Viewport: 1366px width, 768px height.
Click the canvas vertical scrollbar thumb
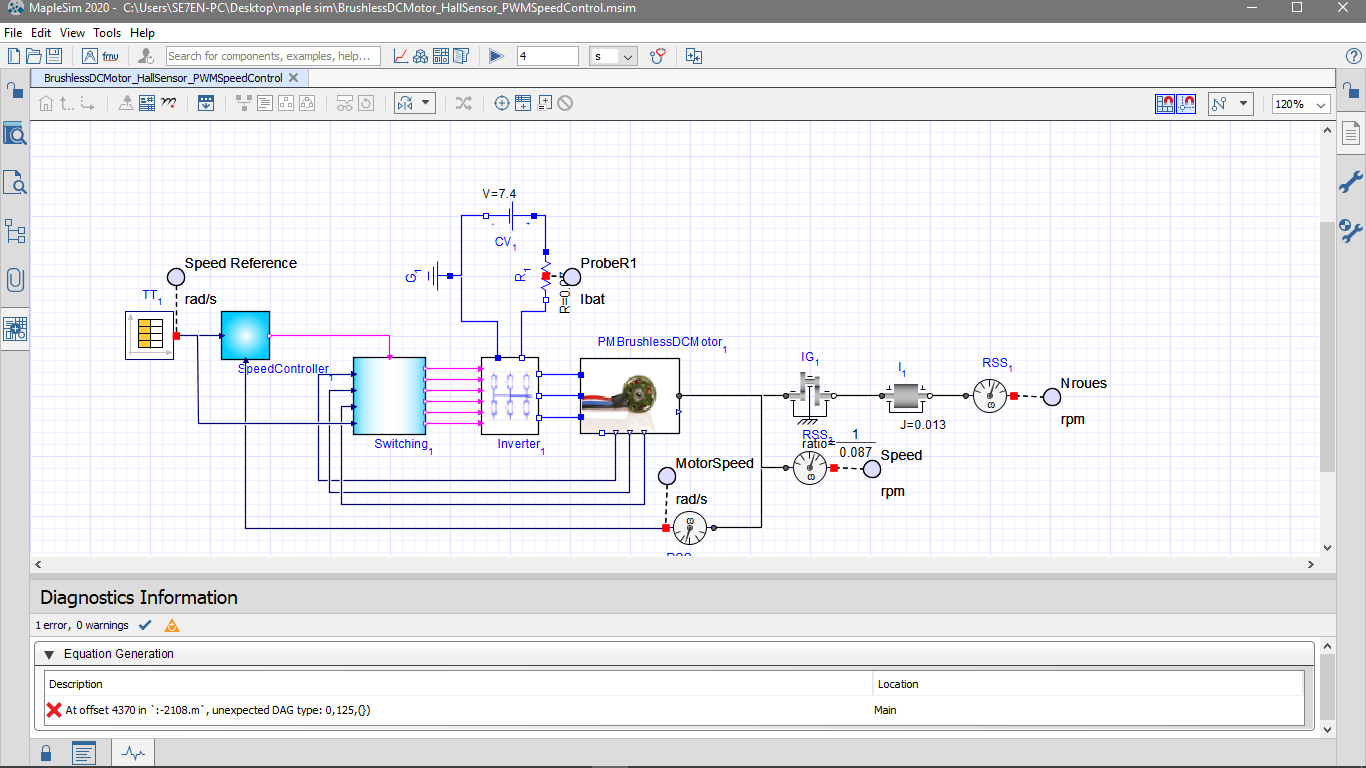1328,346
